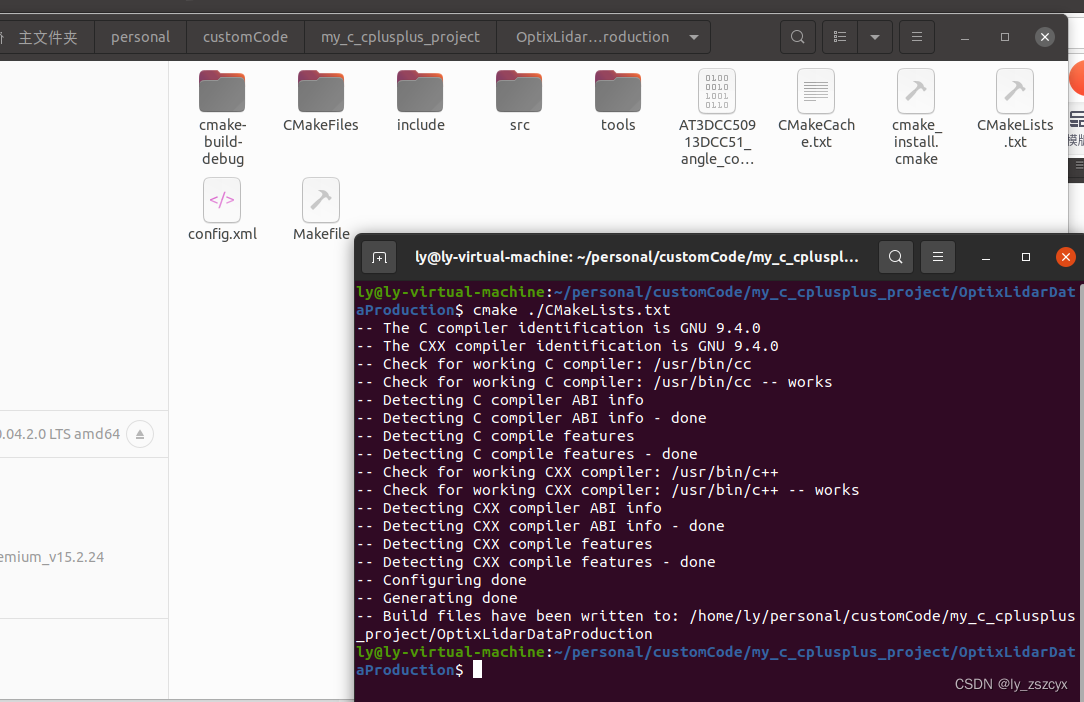The height and width of the screenshot is (702, 1084).
Task: Select the my_c_cplusplus_project pathbar button
Action: (400, 36)
